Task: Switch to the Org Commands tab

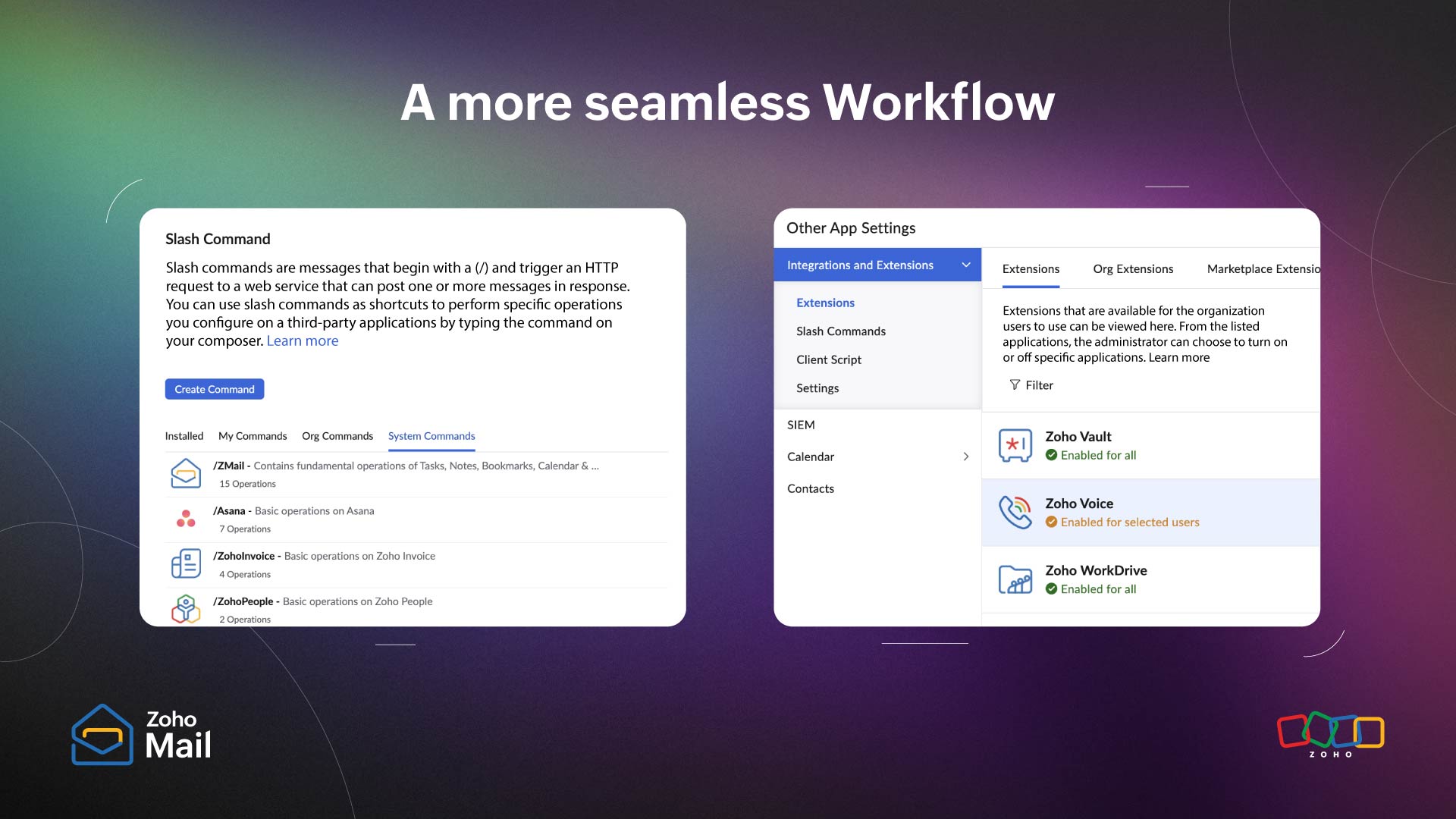Action: [337, 436]
